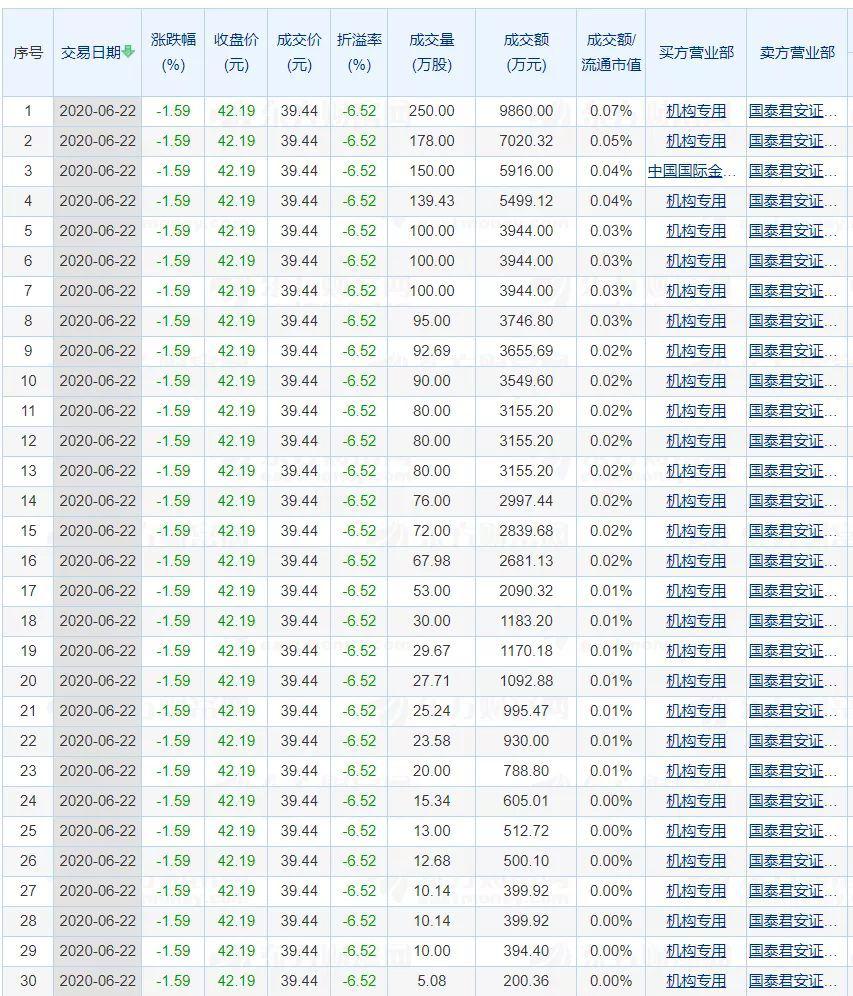Open 国泰君安证 seller link in row 5
The image size is (853, 996).
point(792,231)
